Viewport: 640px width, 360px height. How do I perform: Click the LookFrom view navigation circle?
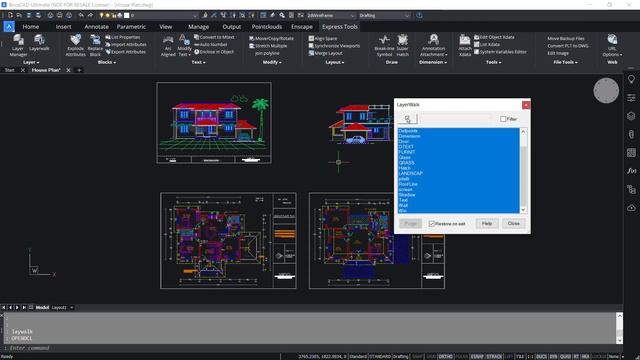606,91
